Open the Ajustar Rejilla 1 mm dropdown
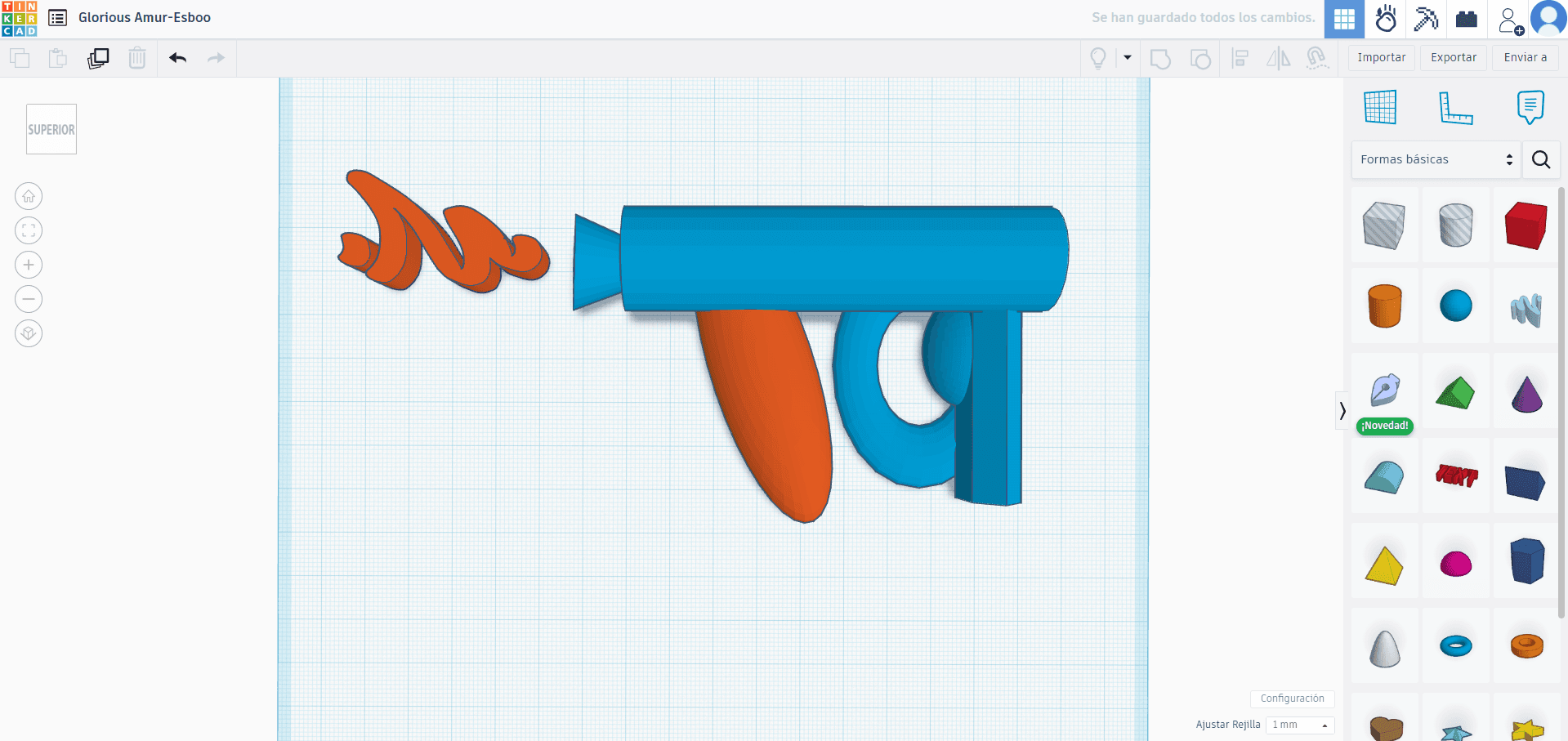Screen dimensions: 1568x741 coord(1299,725)
